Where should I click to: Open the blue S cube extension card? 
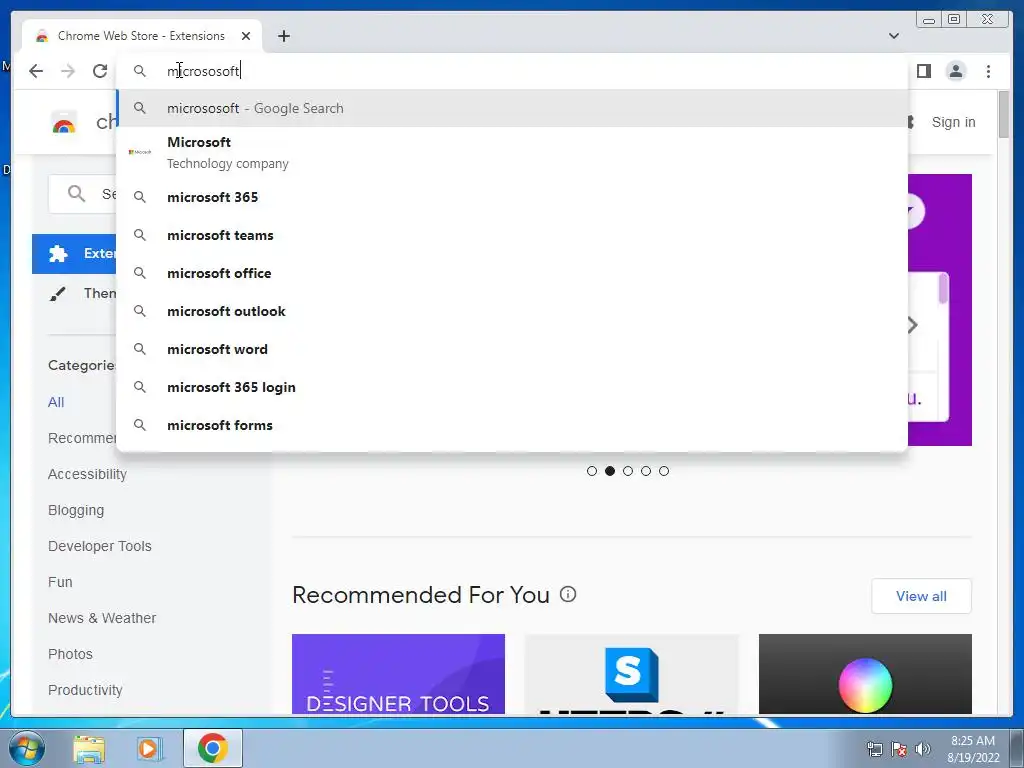pos(632,673)
